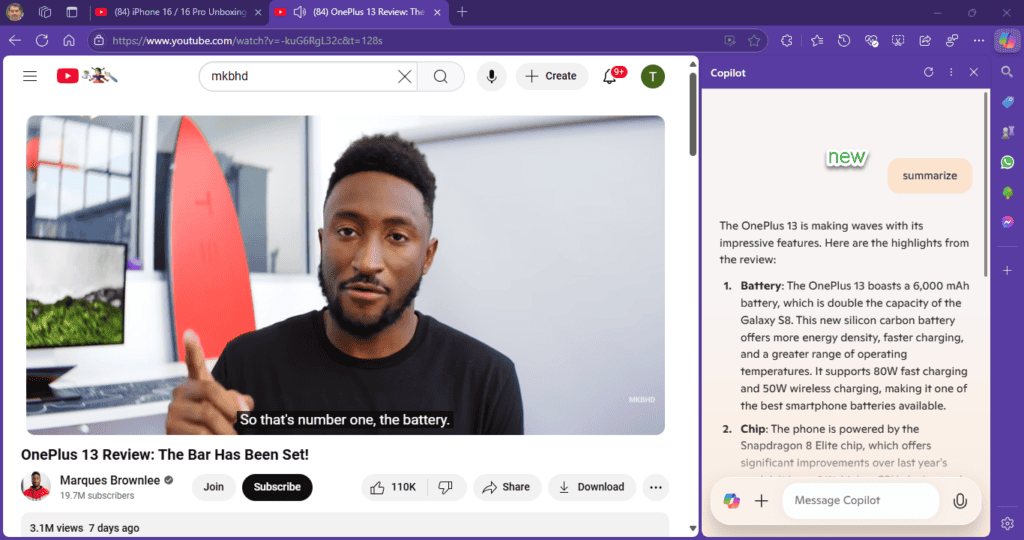Open the YouTube hamburger guide menu
The image size is (1024, 540).
[x=30, y=76]
